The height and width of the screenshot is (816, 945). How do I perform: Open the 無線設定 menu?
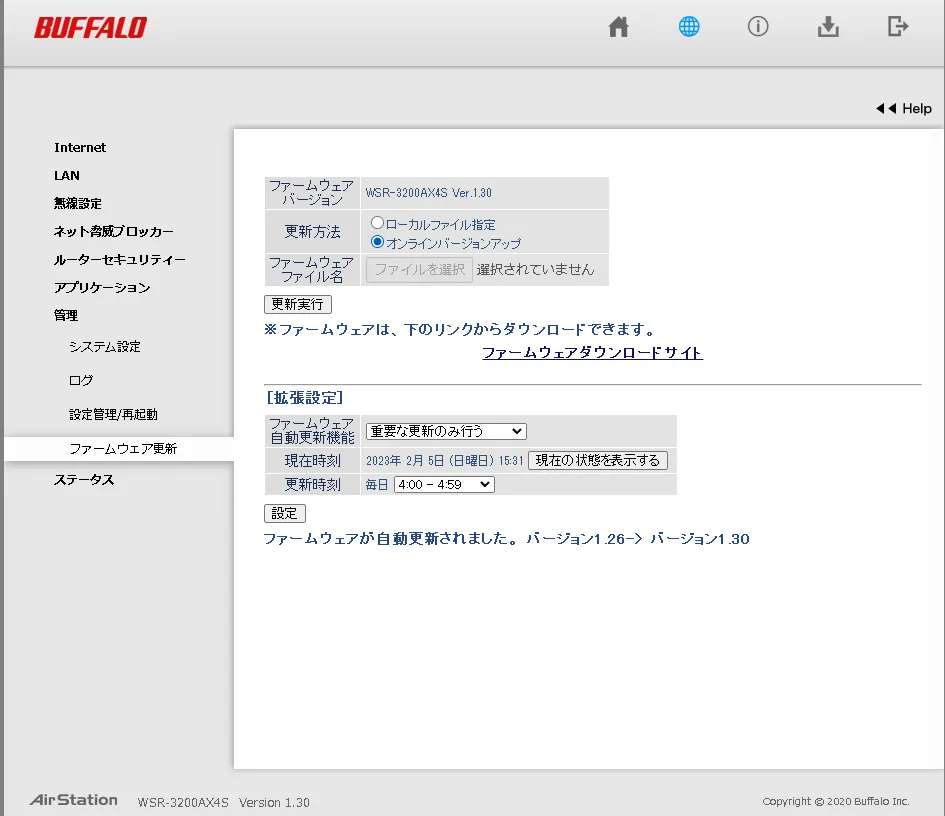pos(78,204)
